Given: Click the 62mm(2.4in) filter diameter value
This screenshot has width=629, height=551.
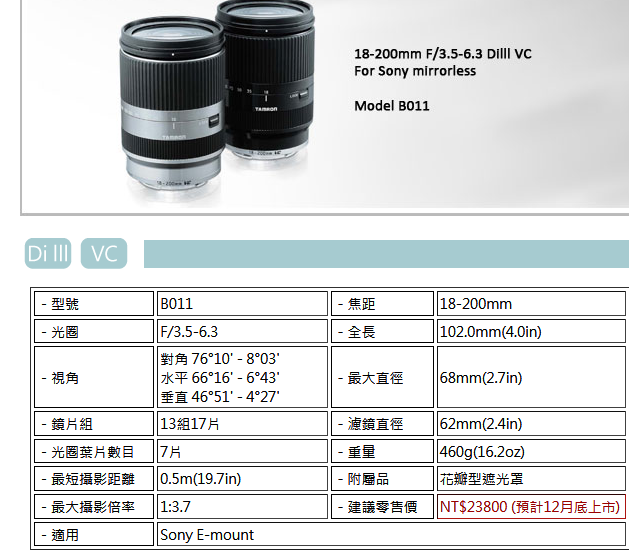Looking at the screenshot, I should [x=481, y=423].
